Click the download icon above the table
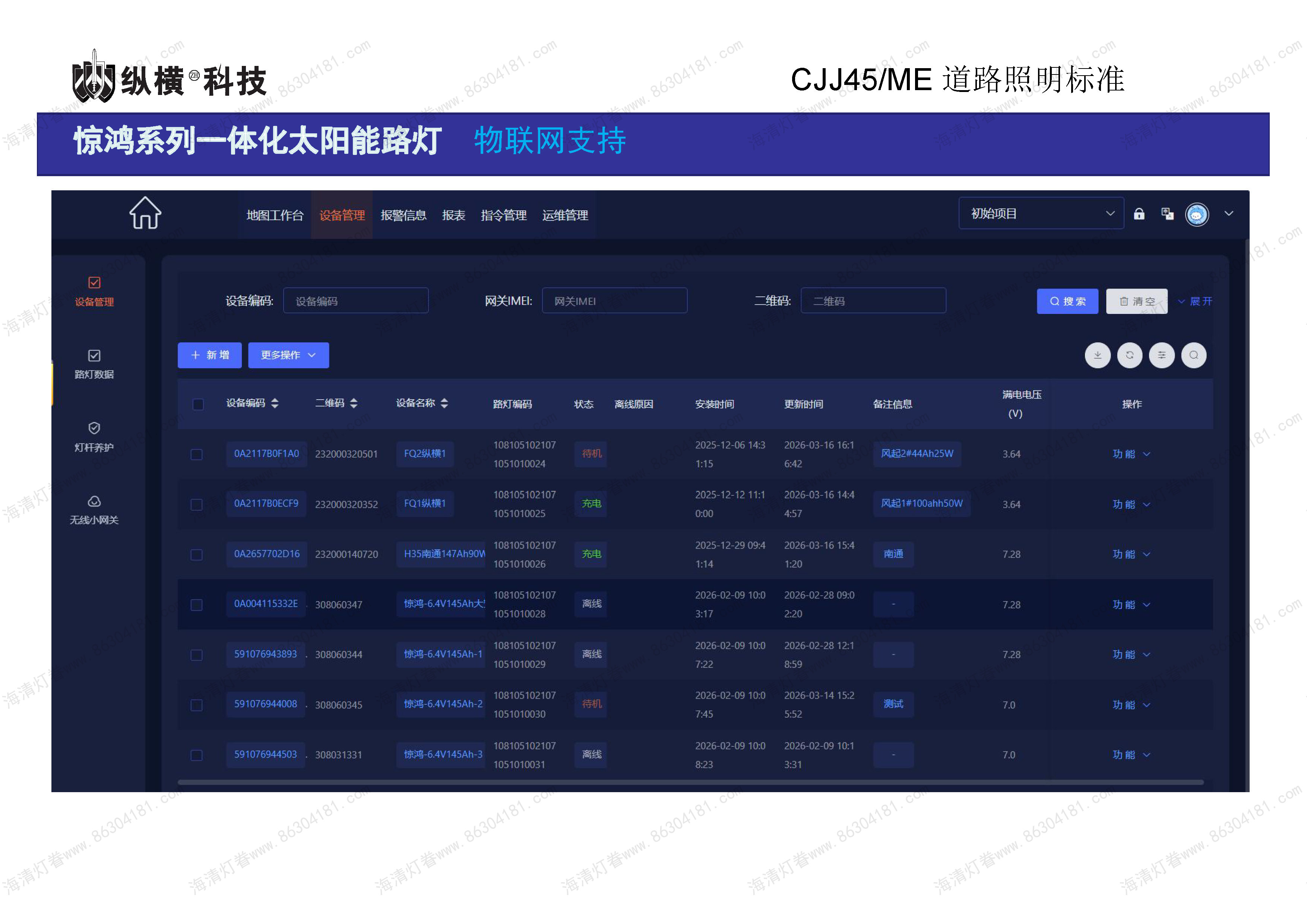1307x924 pixels. 1098,356
